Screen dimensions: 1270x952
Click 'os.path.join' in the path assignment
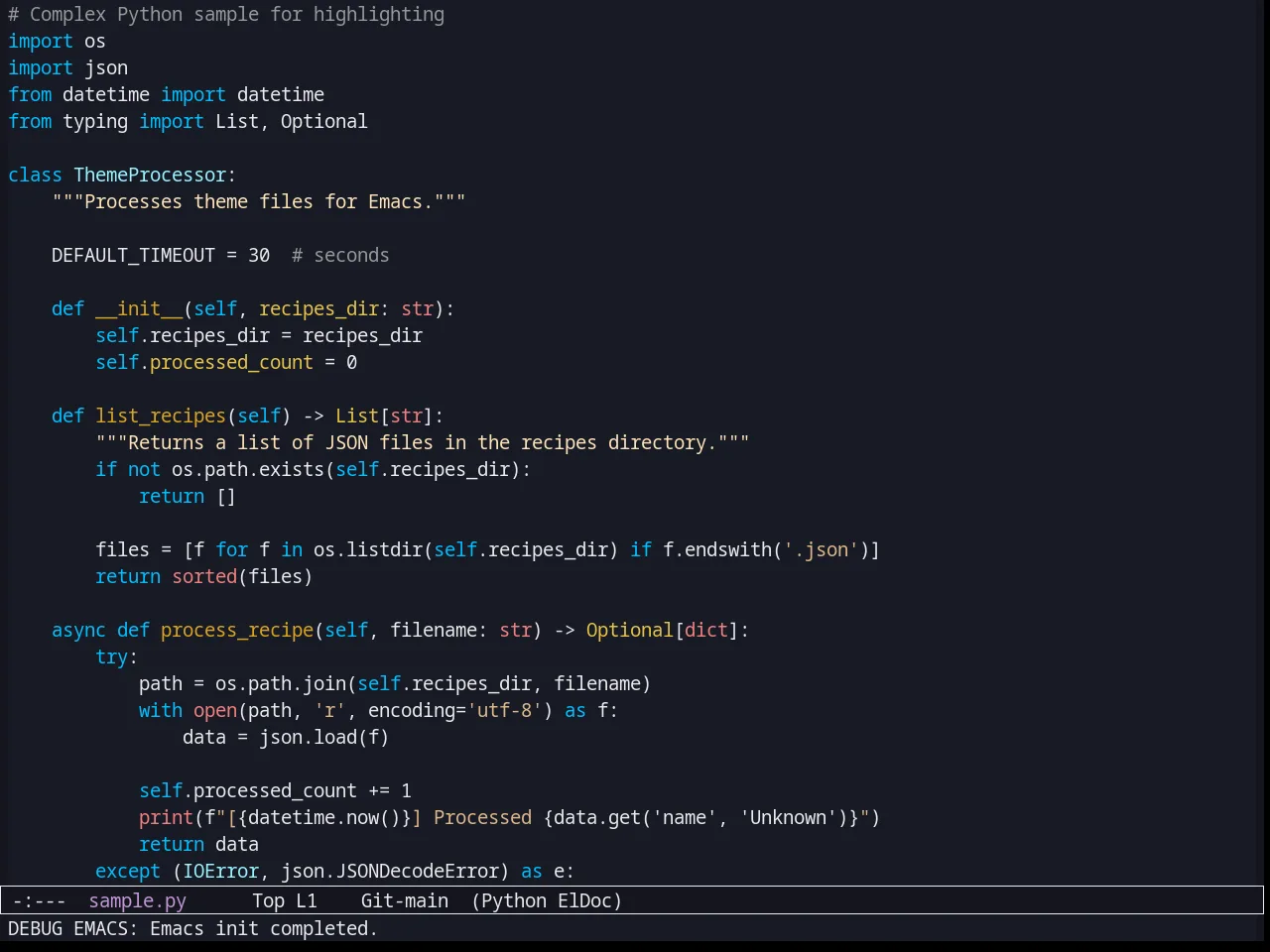pyautogui.click(x=281, y=683)
